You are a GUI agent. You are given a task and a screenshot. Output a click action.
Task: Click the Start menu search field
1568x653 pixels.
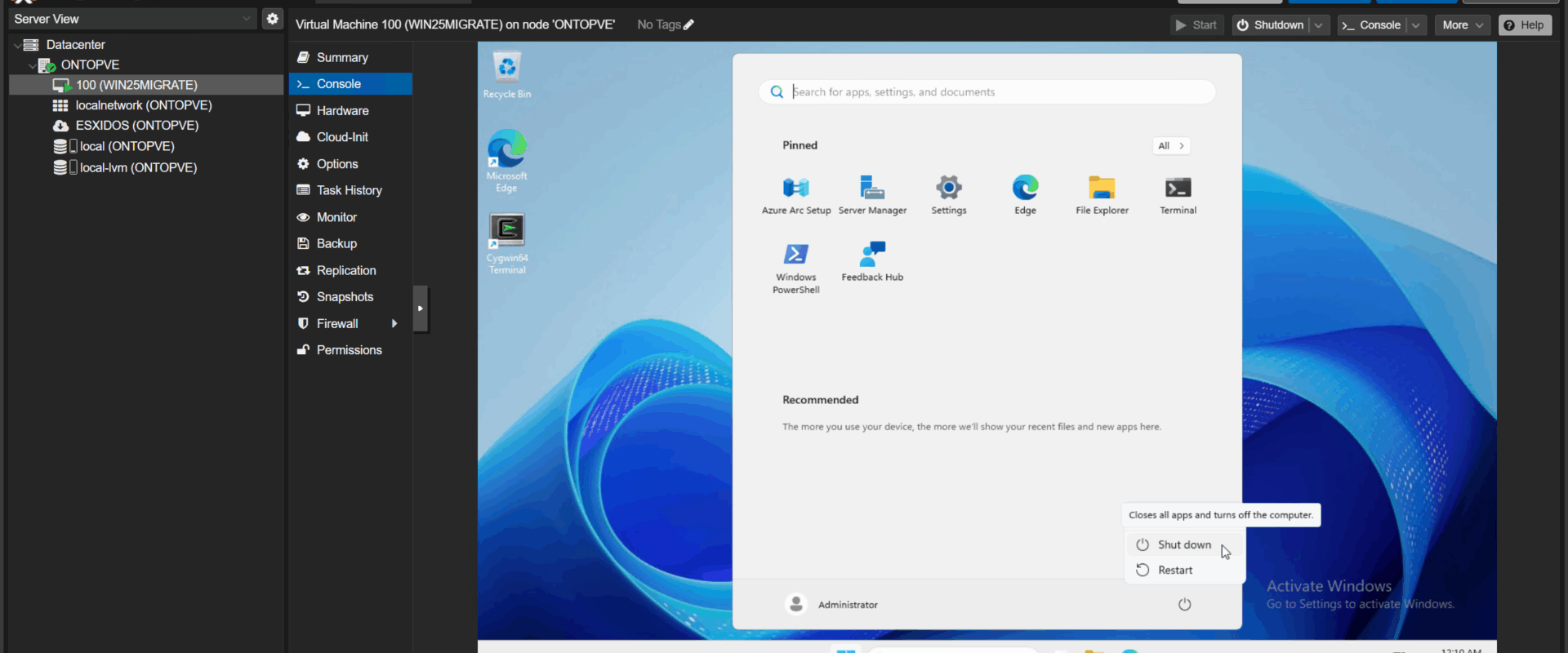pos(987,92)
